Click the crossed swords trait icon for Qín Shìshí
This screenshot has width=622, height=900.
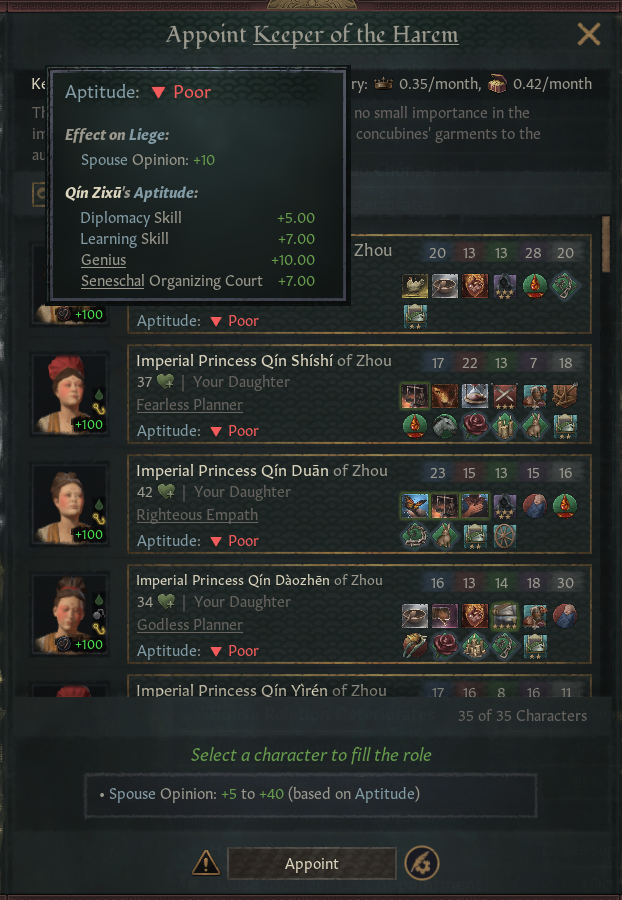click(x=505, y=396)
